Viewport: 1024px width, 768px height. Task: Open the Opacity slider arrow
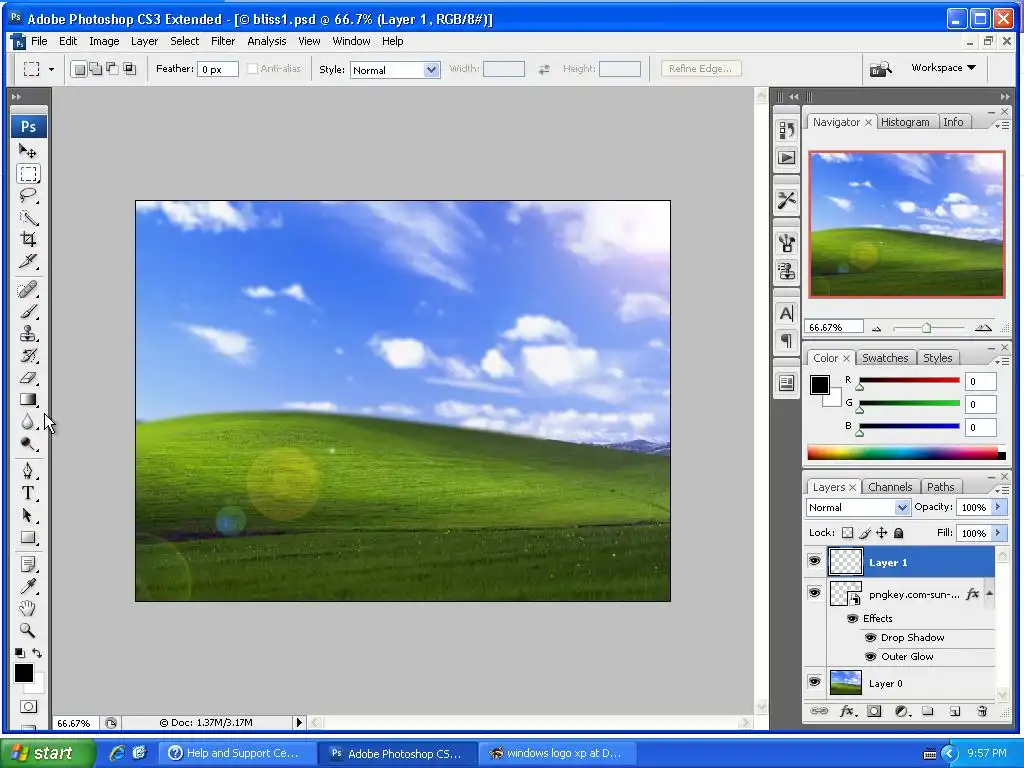click(999, 507)
